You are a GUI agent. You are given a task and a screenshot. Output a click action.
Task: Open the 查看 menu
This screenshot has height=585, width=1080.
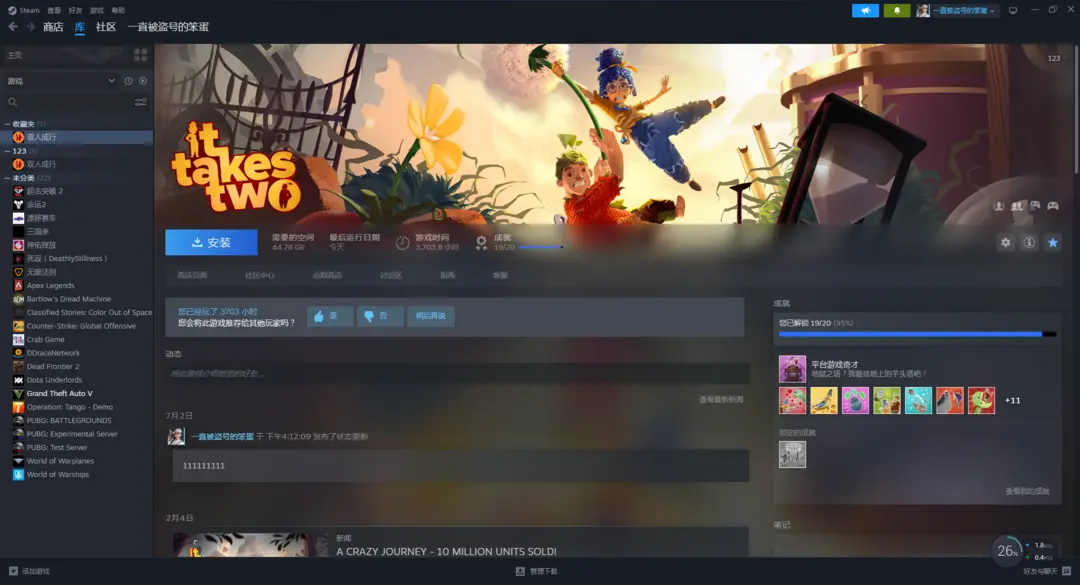coord(54,10)
